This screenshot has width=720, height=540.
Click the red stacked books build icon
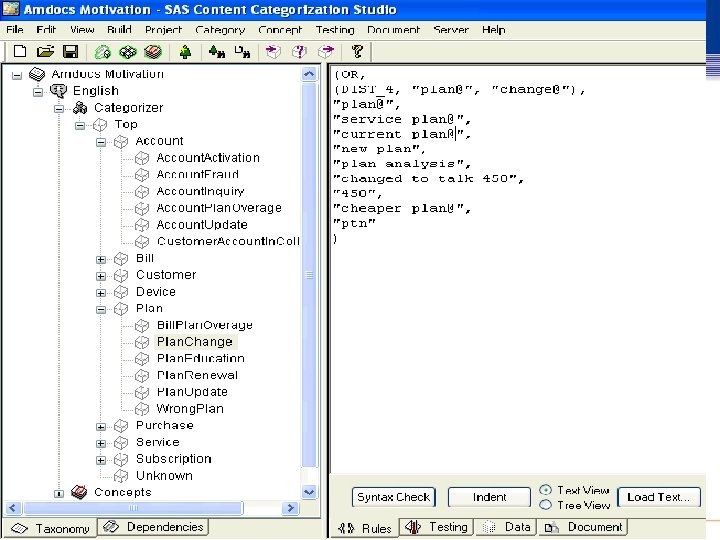click(152, 52)
